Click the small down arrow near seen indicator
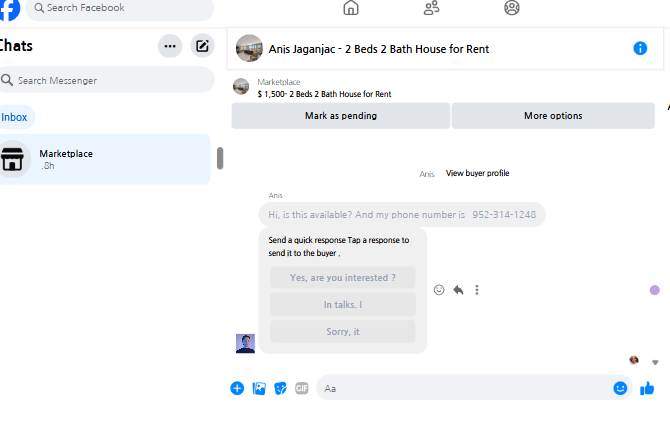 point(655,362)
